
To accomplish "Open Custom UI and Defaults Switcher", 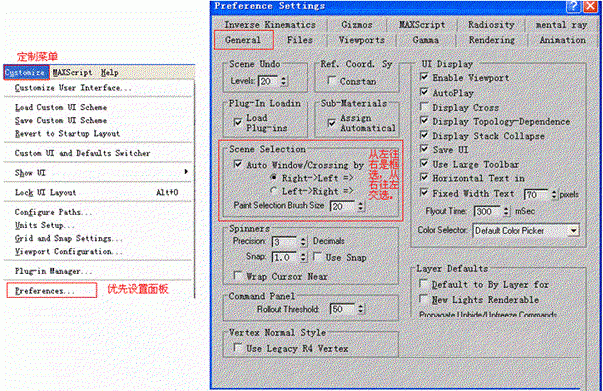I will [82, 153].
